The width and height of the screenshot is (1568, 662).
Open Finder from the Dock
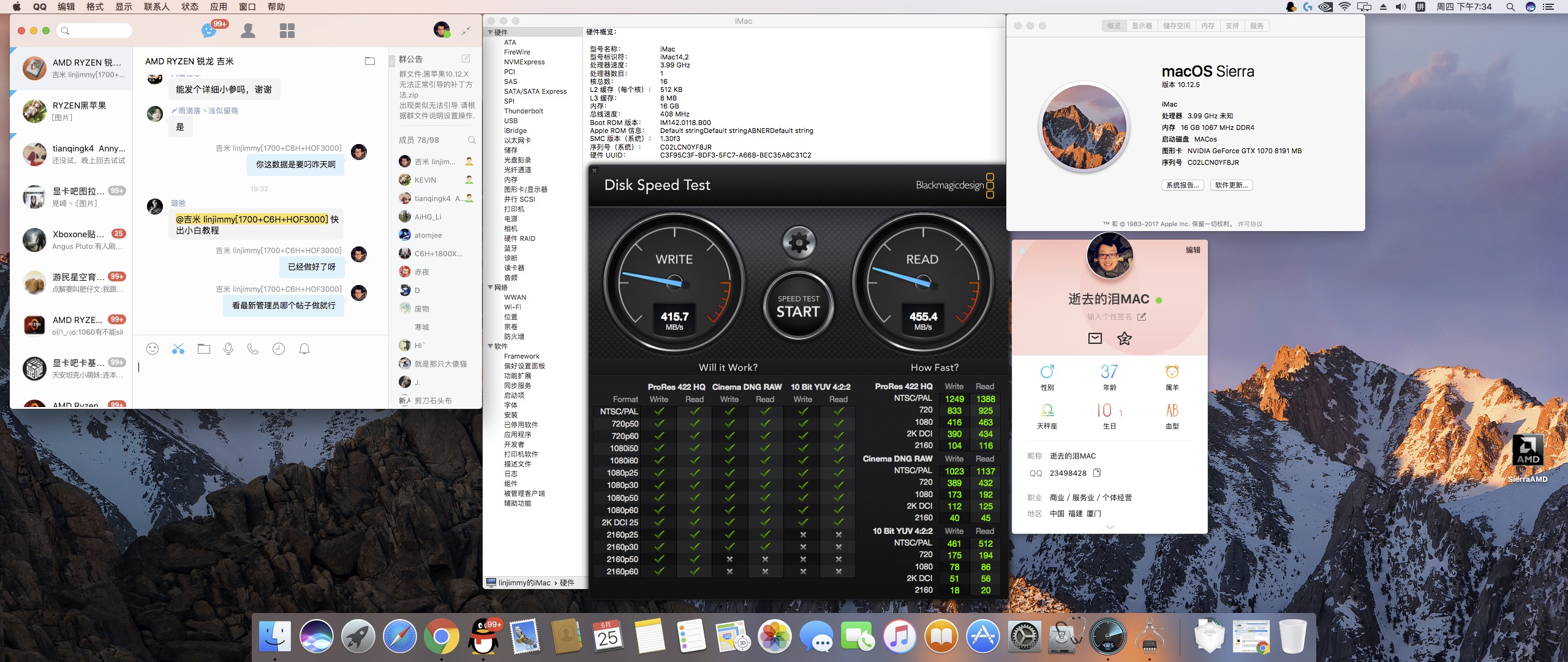coord(275,637)
